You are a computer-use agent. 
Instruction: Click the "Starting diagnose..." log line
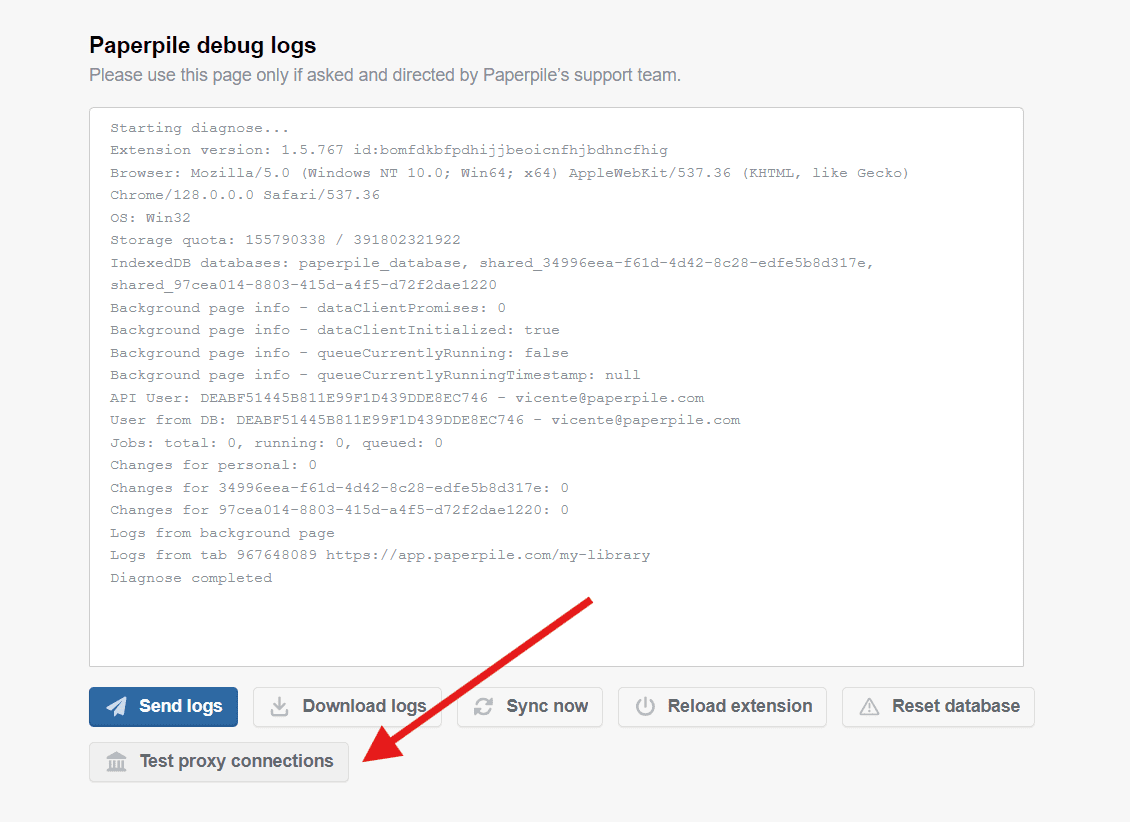[200, 128]
